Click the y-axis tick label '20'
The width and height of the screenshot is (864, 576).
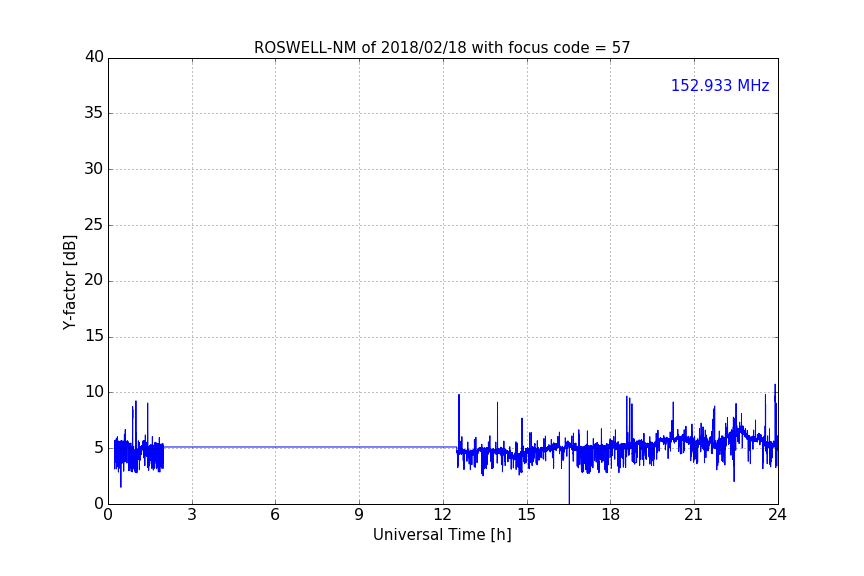94,281
